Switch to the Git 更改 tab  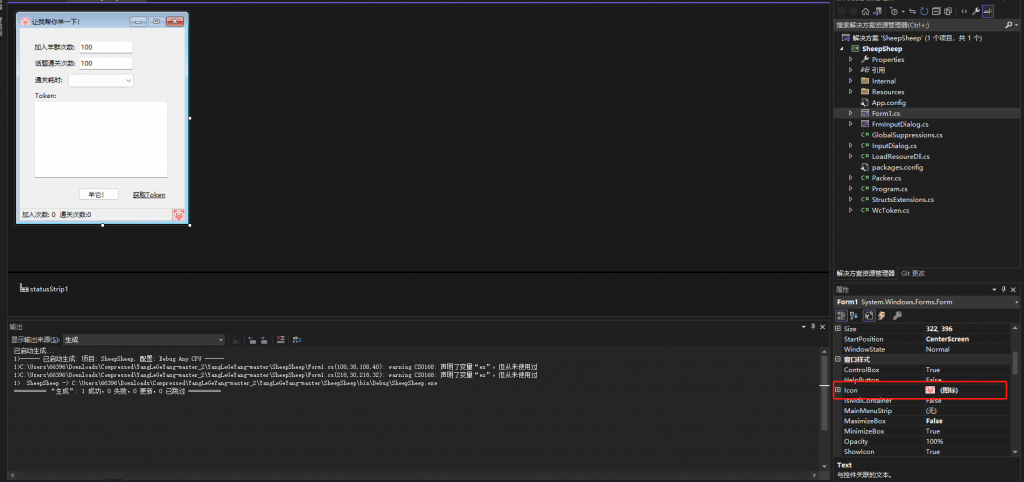coord(912,273)
